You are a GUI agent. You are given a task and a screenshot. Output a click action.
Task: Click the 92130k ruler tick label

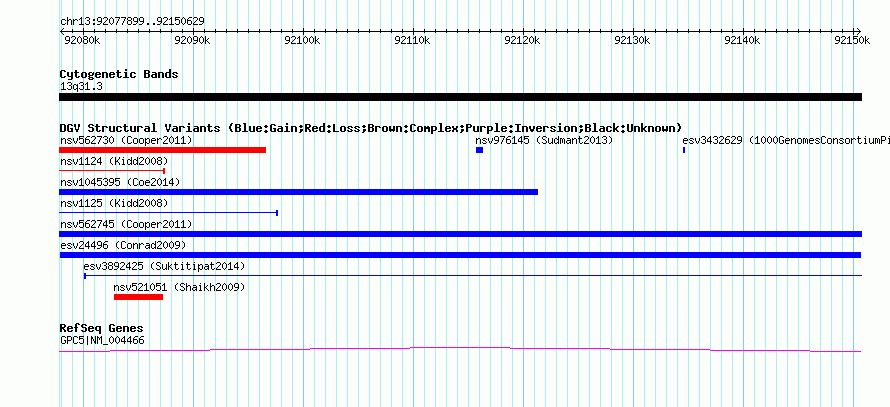[x=632, y=40]
